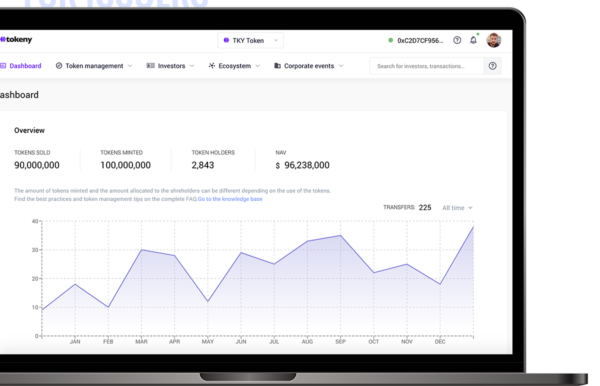600x386 pixels.
Task: Open notifications bell
Action: tap(473, 40)
